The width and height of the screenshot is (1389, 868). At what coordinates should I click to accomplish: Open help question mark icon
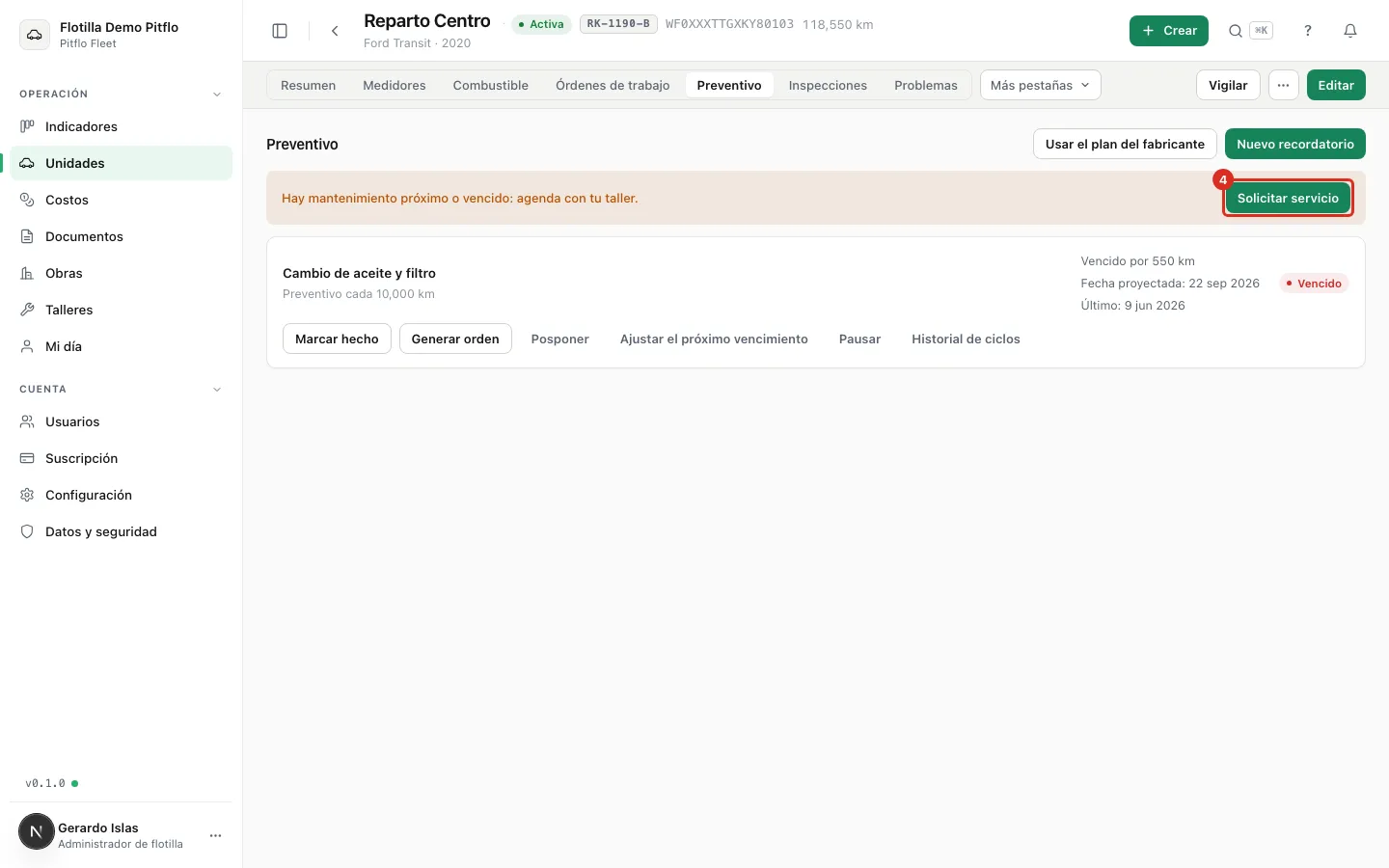1308,31
